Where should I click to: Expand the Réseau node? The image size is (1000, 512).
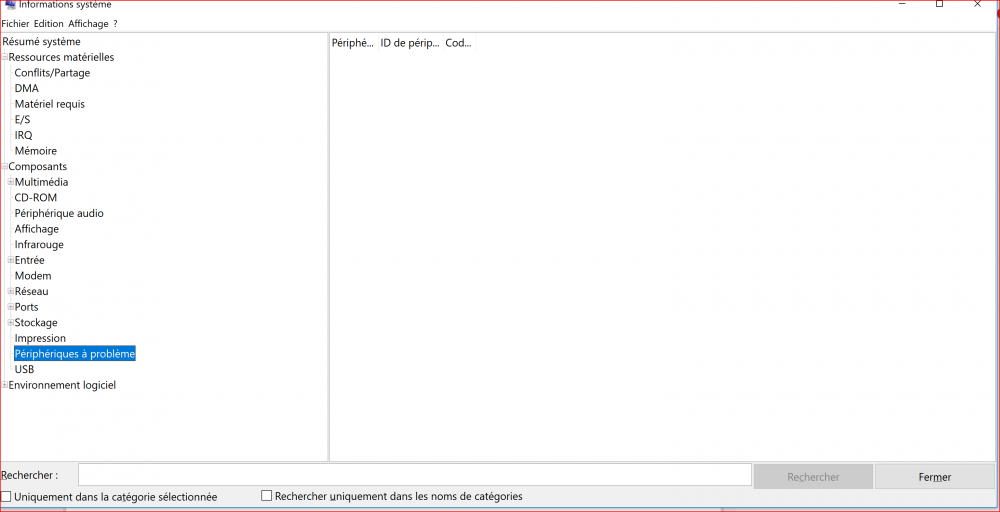(11, 291)
